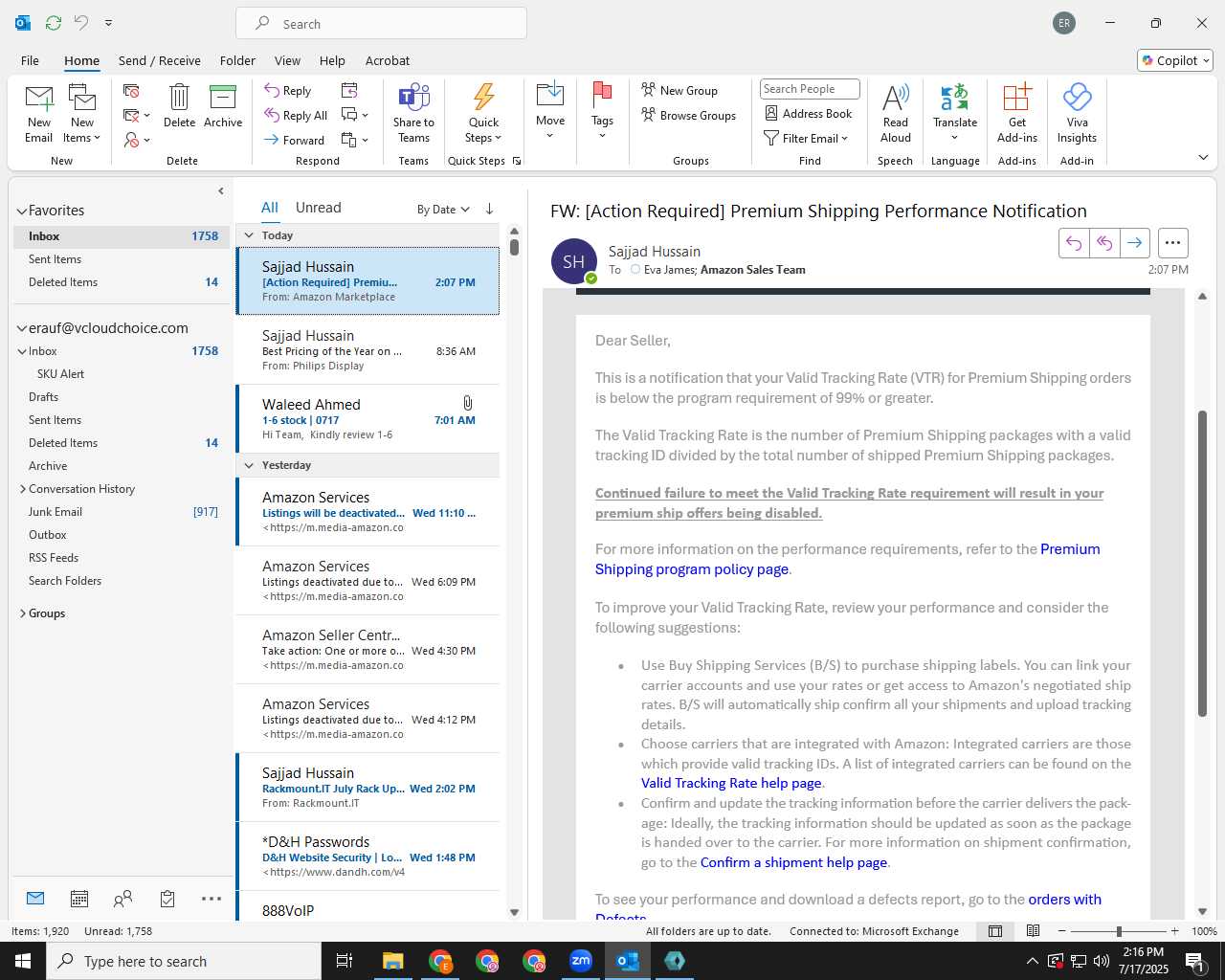Open Address Book
This screenshot has height=980, width=1225.
click(x=808, y=113)
